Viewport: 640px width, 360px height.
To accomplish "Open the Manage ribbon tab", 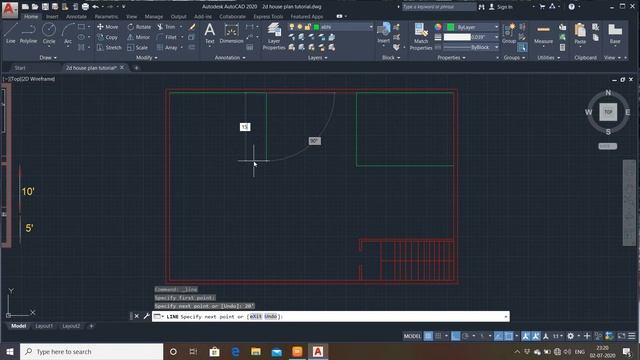I will point(154,17).
